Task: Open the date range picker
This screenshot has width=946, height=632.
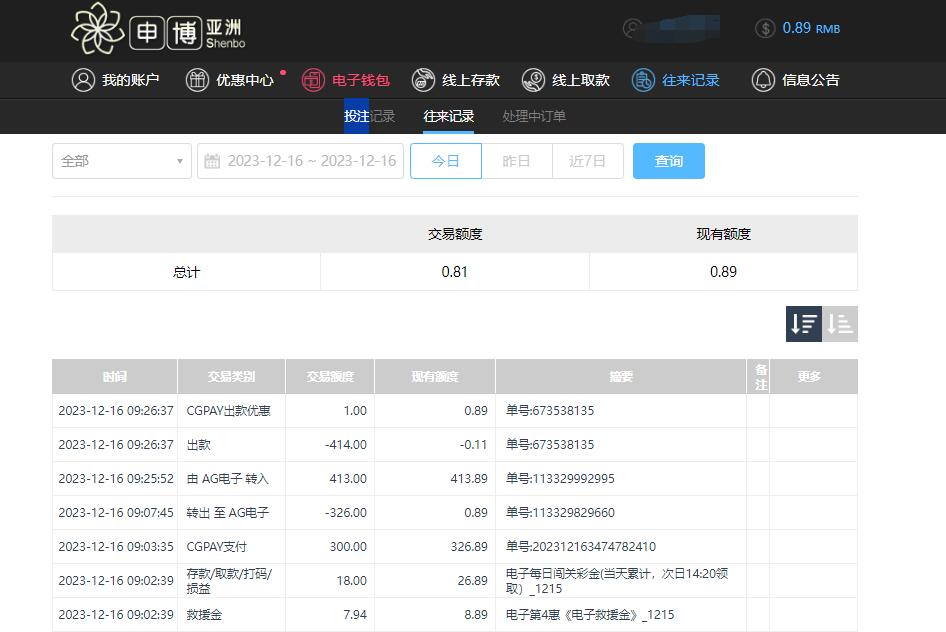Action: (x=311, y=161)
